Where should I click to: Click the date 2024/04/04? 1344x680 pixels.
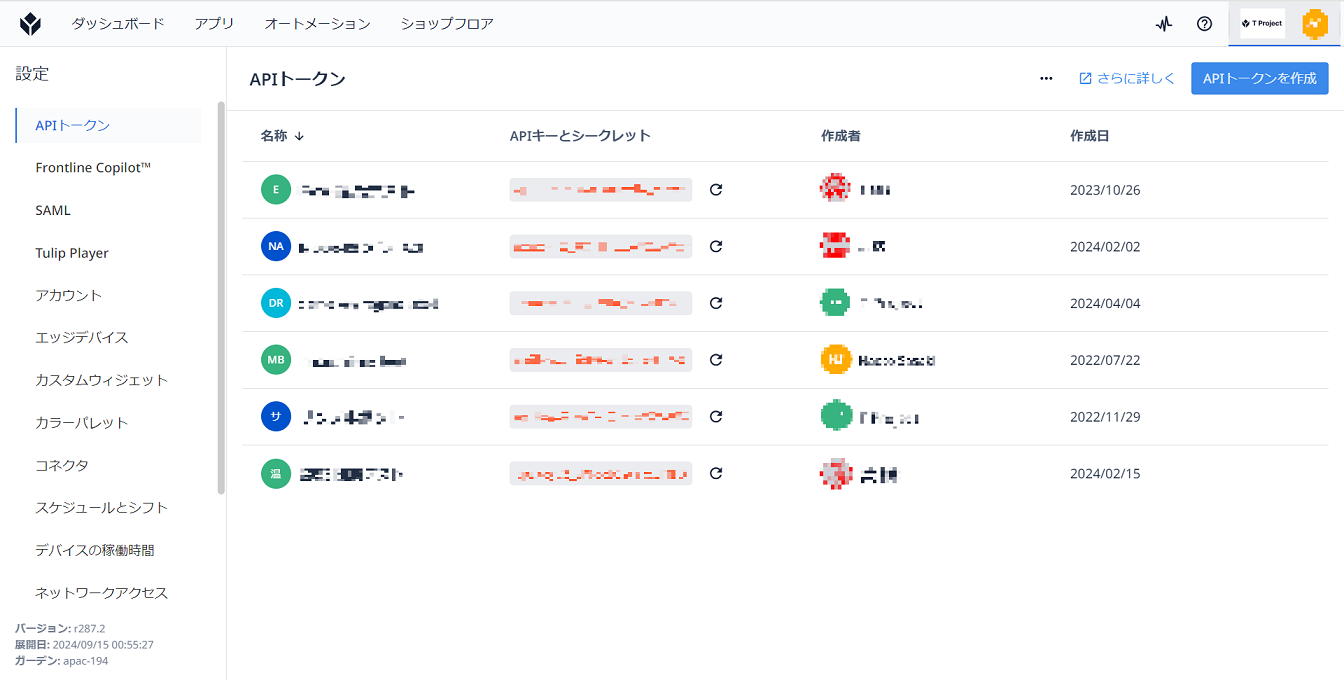[1105, 303]
